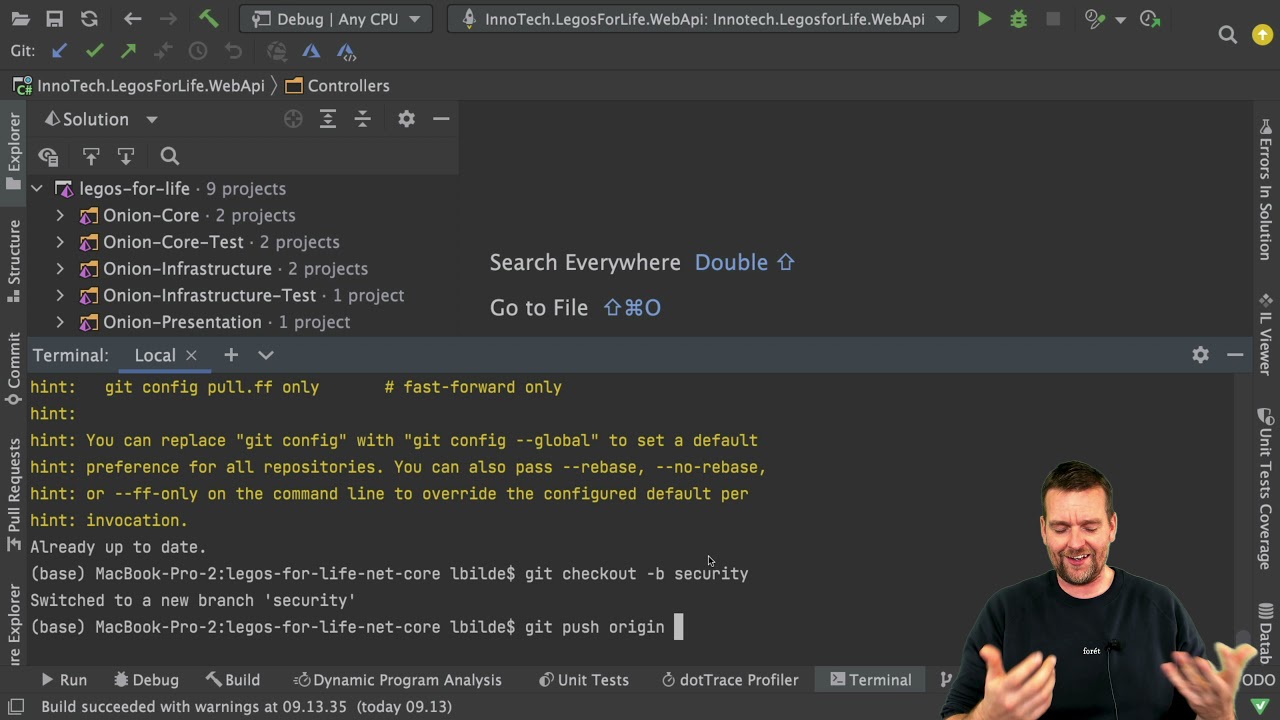Open Search Everywhere magnifier in top right

pyautogui.click(x=1227, y=35)
